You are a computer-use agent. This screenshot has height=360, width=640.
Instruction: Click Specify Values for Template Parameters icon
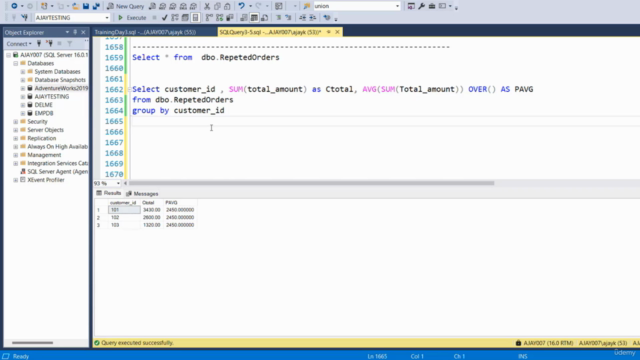327,18
